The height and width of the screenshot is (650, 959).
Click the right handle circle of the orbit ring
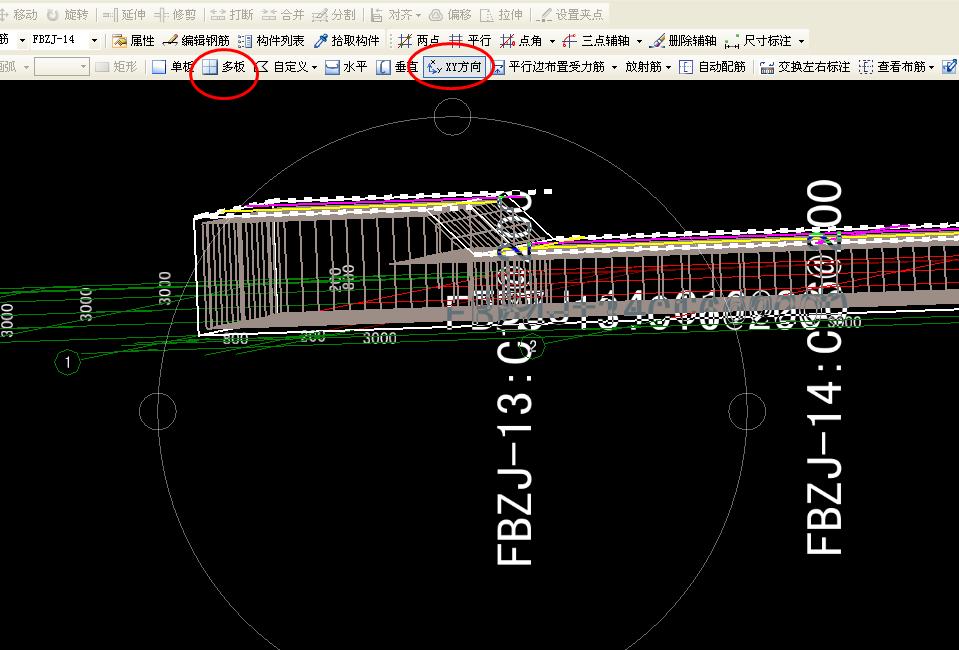pos(747,411)
